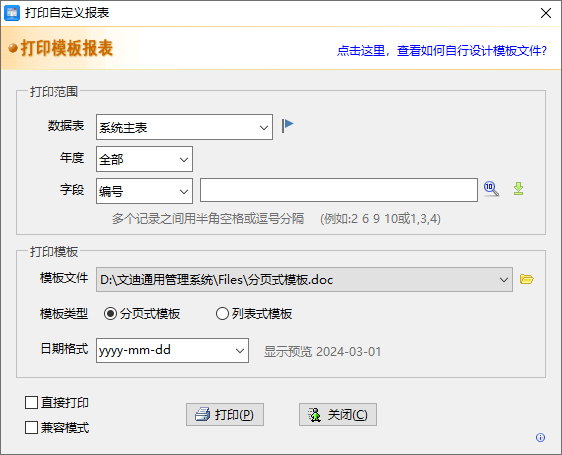Open the 日期格式 yyyy-mm-dd dropdown
This screenshot has width=562, height=455.
[172, 350]
